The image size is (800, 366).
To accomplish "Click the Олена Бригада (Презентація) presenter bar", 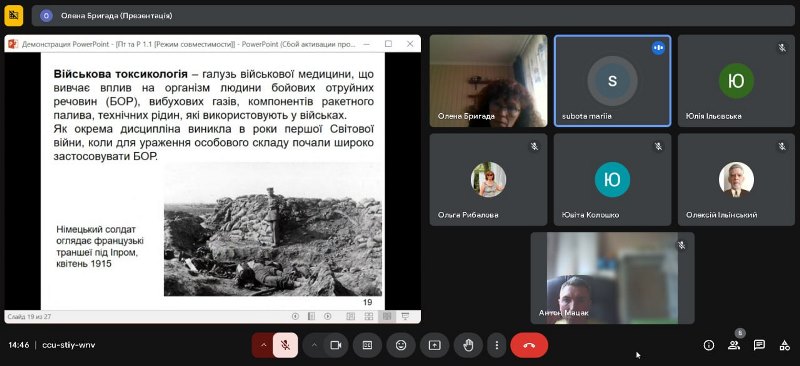I will 413,15.
